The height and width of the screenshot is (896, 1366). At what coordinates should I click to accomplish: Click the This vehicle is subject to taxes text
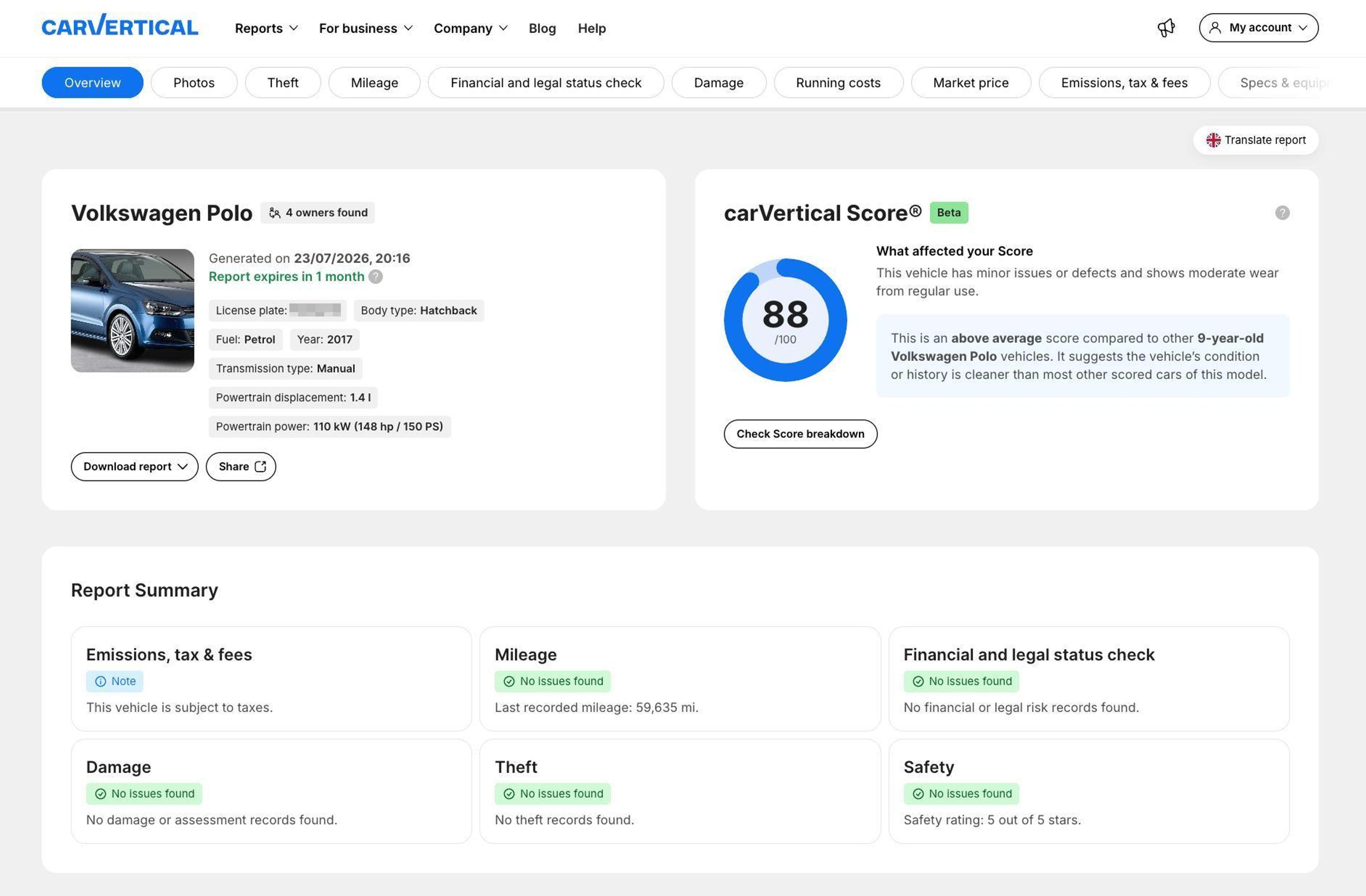click(x=179, y=707)
